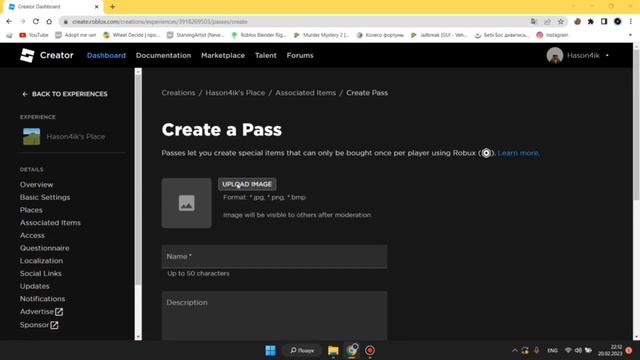This screenshot has width=640, height=360.
Task: Bookmark the page with the star icon
Action: [x=561, y=21]
